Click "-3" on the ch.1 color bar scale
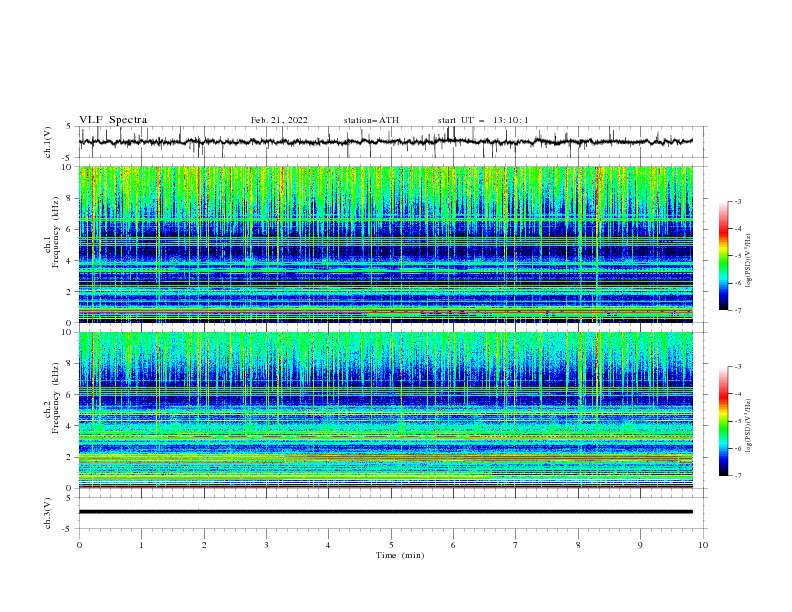Viewport: 792px width, 612px height. tap(738, 201)
